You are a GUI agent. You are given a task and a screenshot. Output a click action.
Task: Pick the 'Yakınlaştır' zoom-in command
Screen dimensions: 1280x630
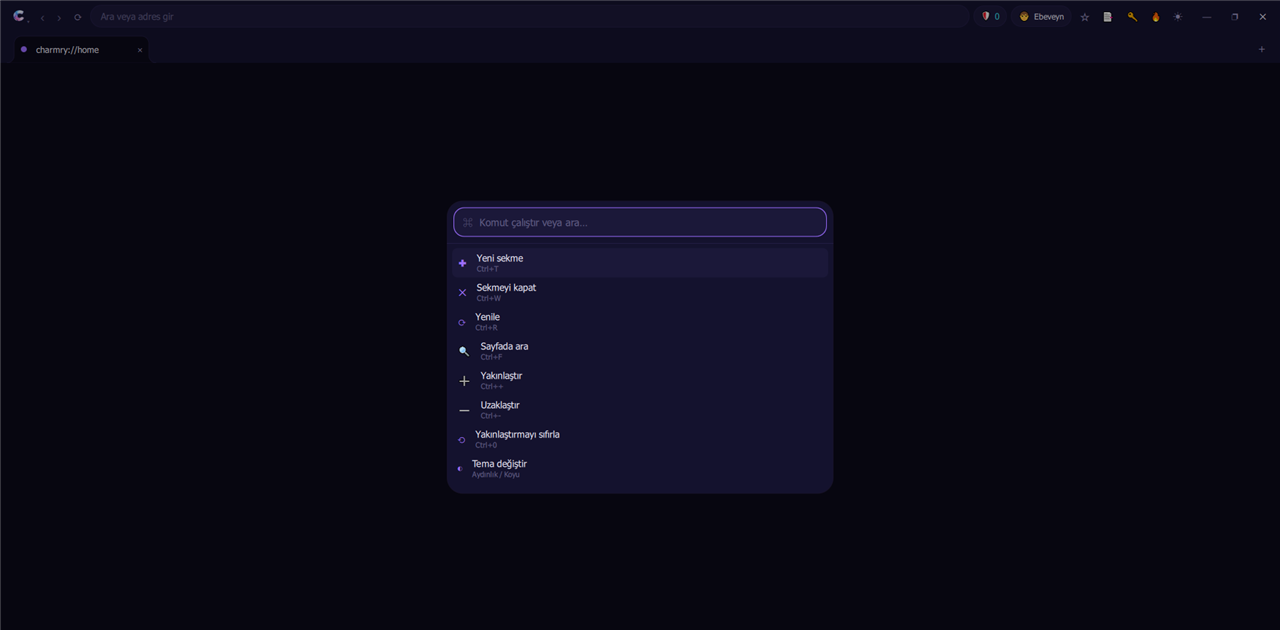pyautogui.click(x=640, y=380)
